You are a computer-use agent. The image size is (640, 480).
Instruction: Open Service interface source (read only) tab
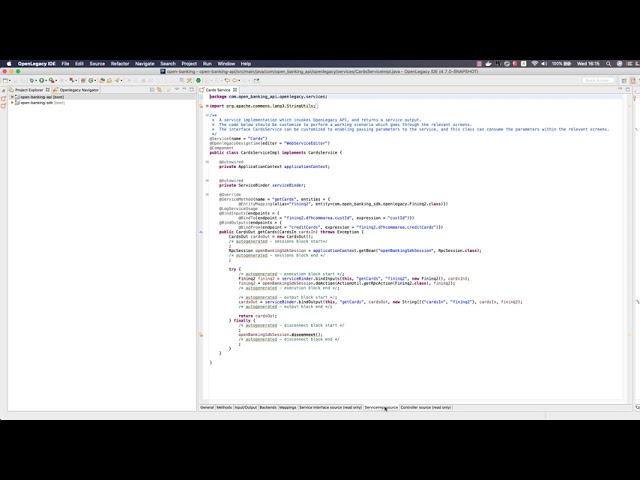click(x=331, y=407)
